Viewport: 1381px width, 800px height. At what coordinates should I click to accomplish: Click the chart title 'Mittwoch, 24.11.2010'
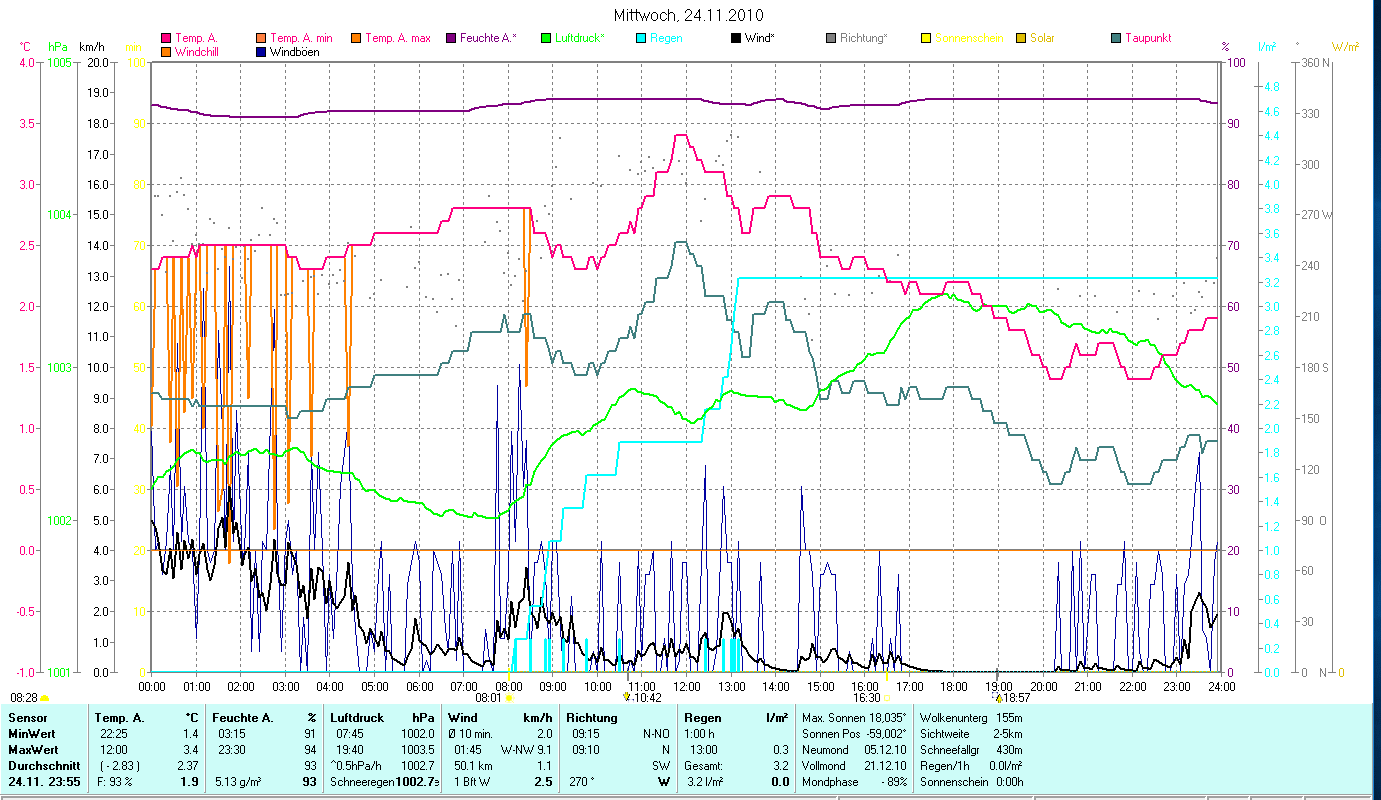tap(690, 15)
